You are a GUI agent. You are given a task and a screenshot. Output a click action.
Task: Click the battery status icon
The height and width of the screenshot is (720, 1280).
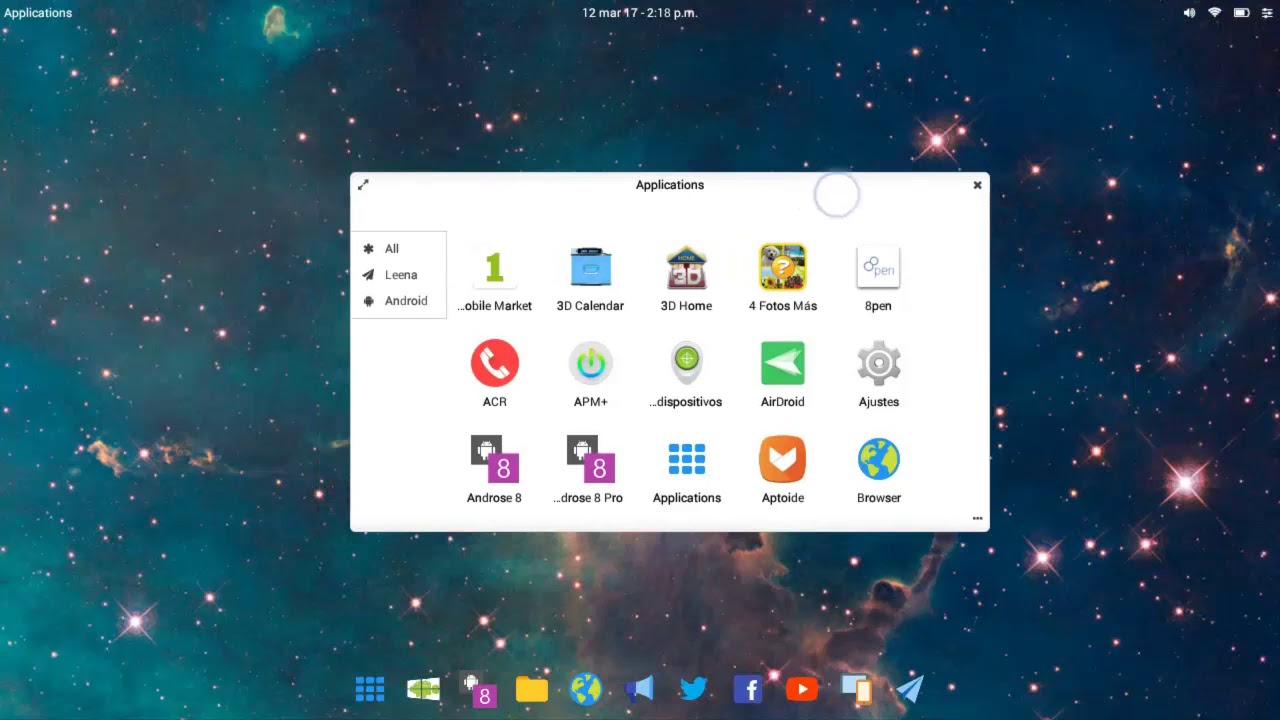[1241, 13]
